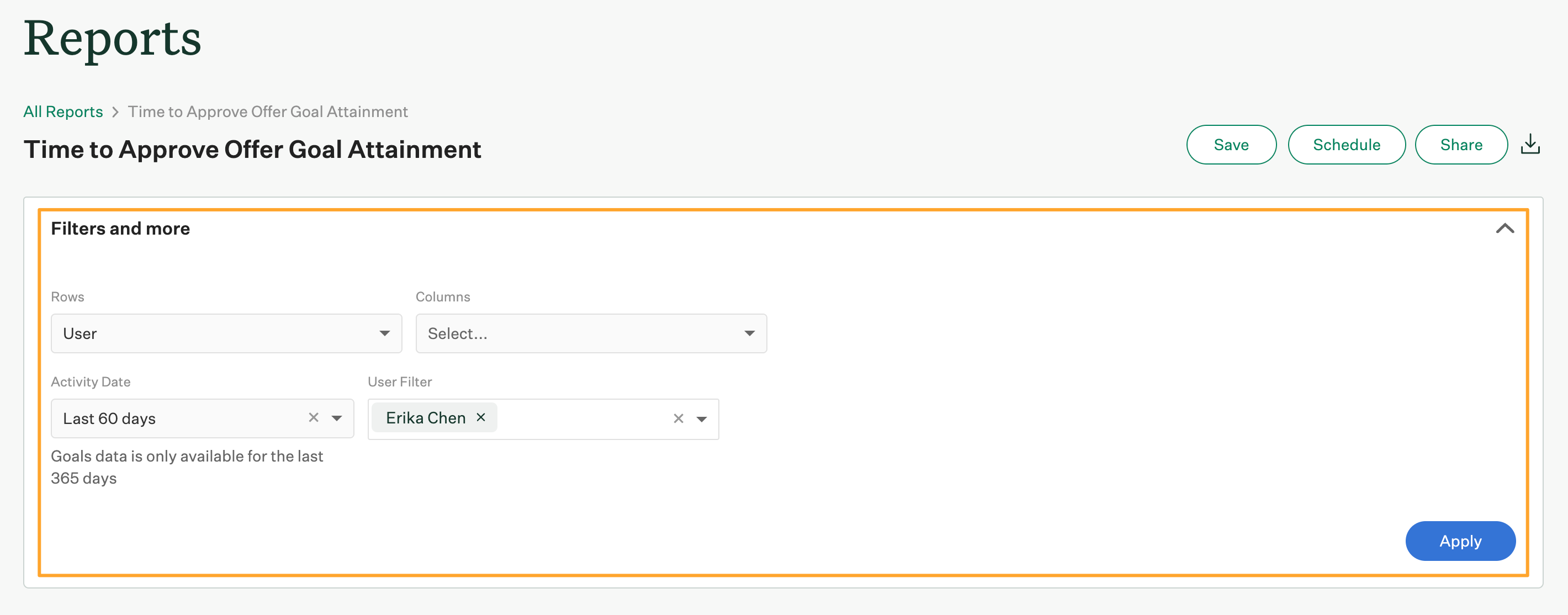The image size is (1568, 615).
Task: Schedule this report
Action: pos(1346,145)
